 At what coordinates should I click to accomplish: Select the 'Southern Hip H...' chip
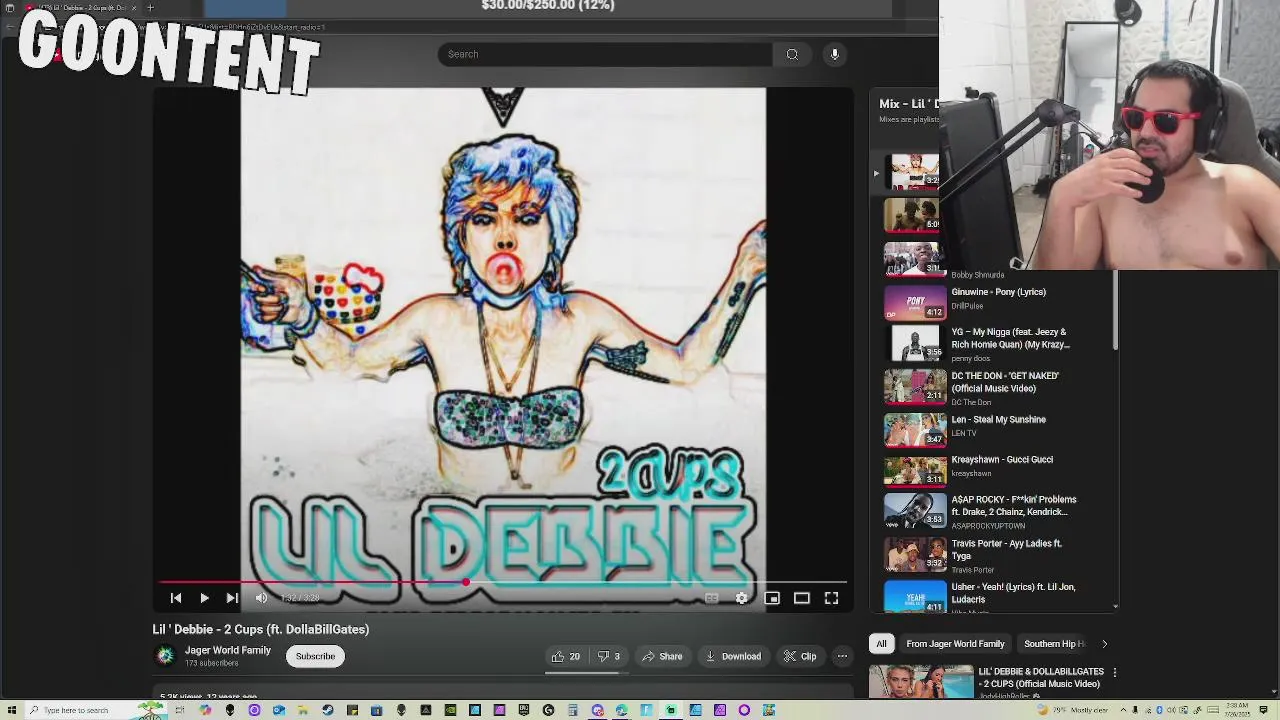(1054, 644)
